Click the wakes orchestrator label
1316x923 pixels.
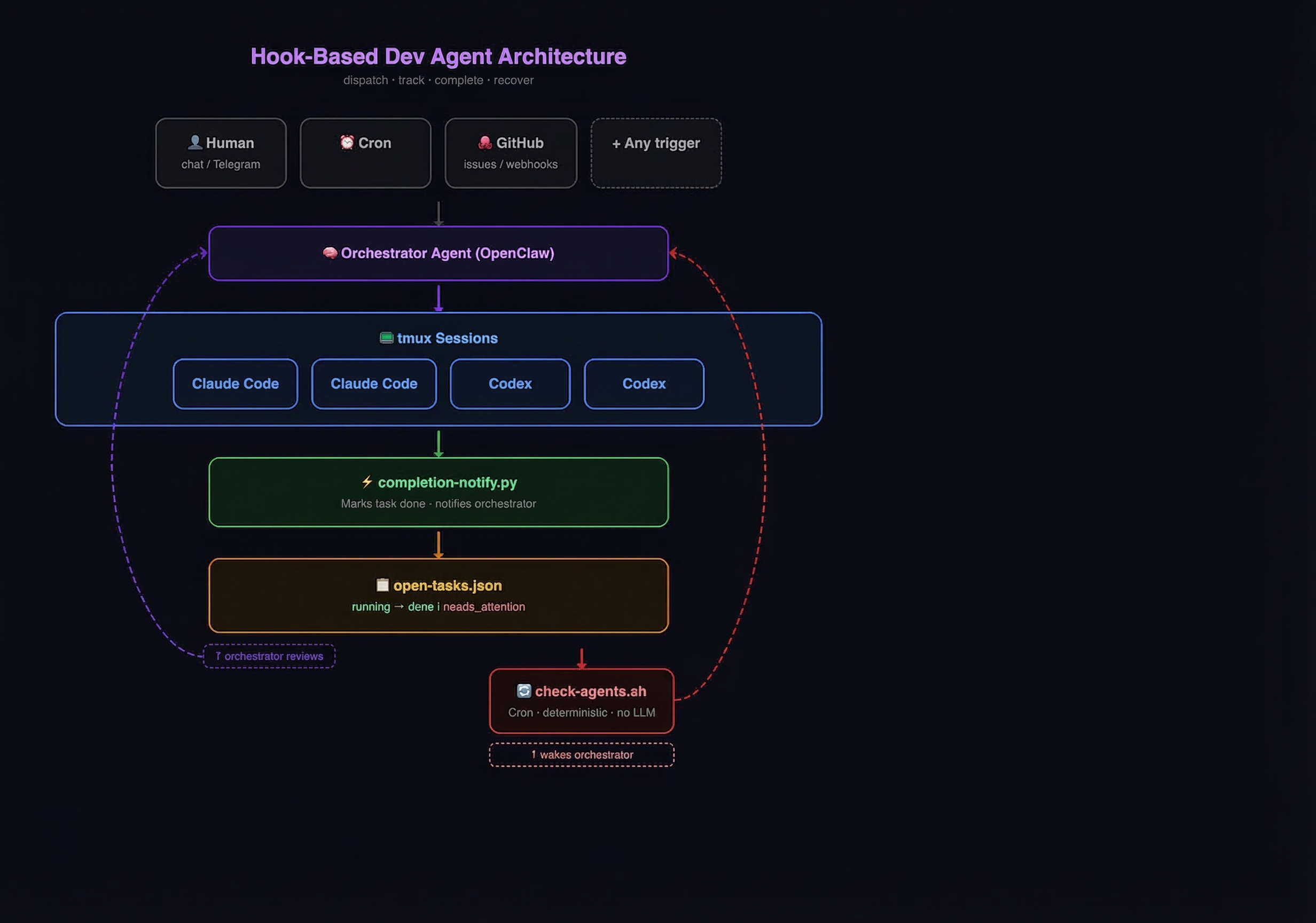[581, 755]
